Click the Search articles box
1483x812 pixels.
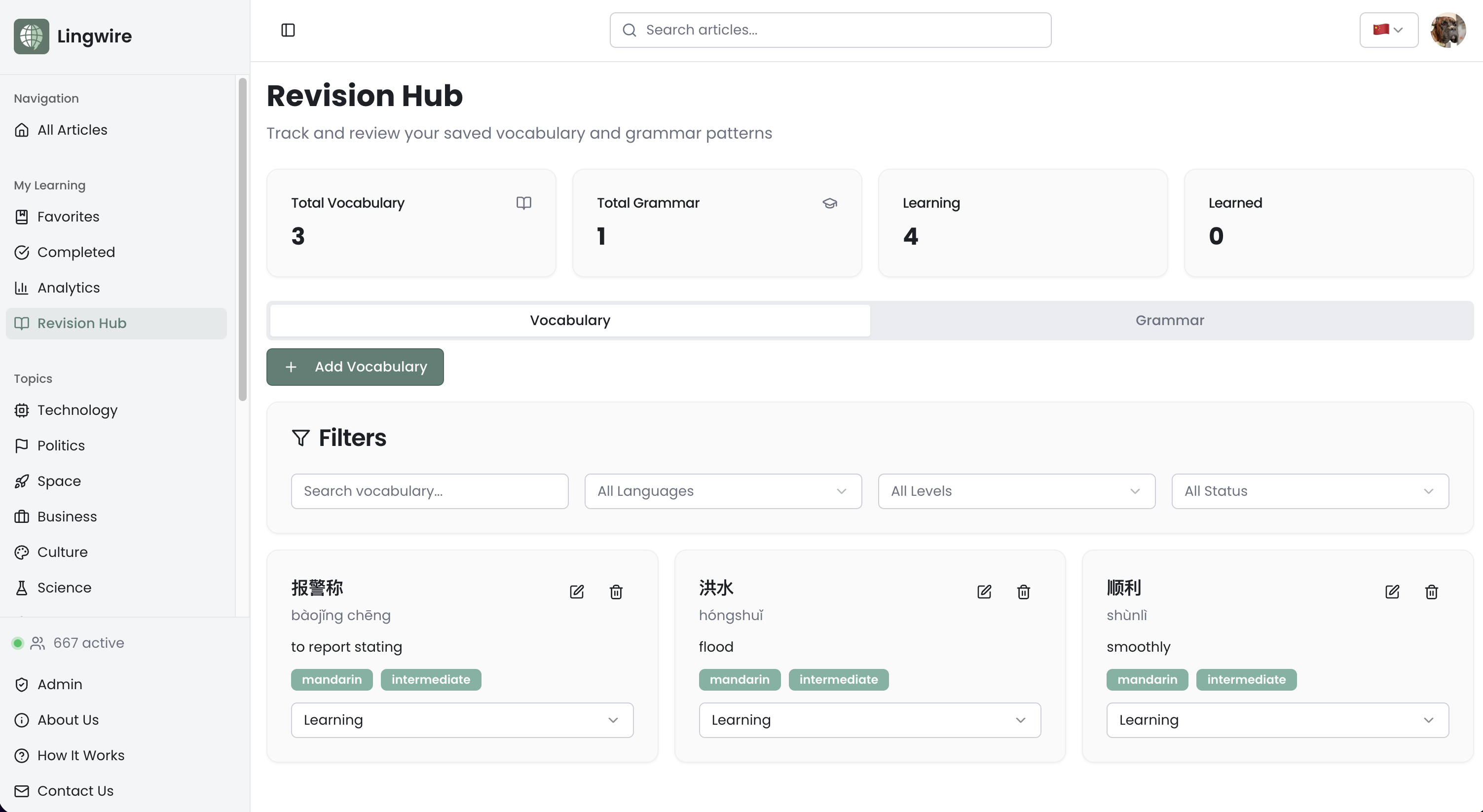(830, 30)
